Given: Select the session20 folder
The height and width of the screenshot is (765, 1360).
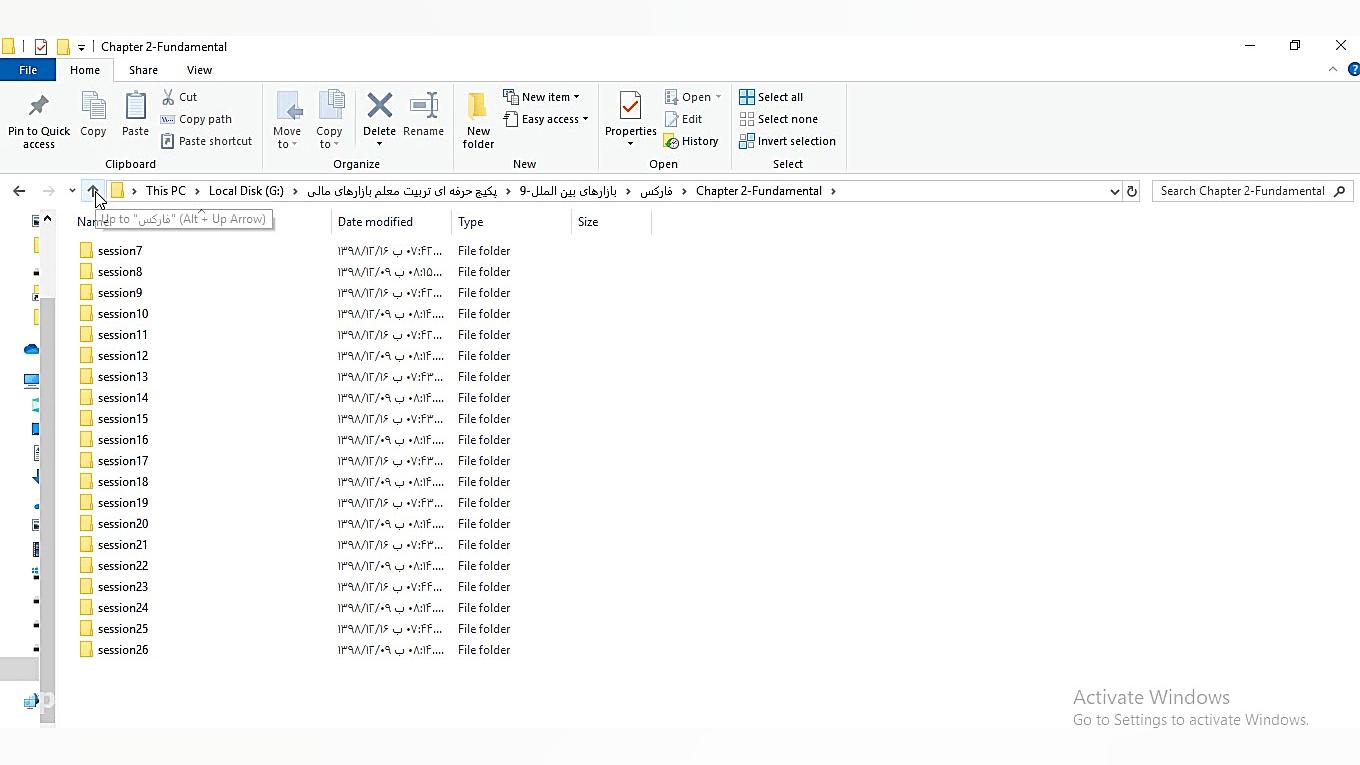Looking at the screenshot, I should pos(123,524).
